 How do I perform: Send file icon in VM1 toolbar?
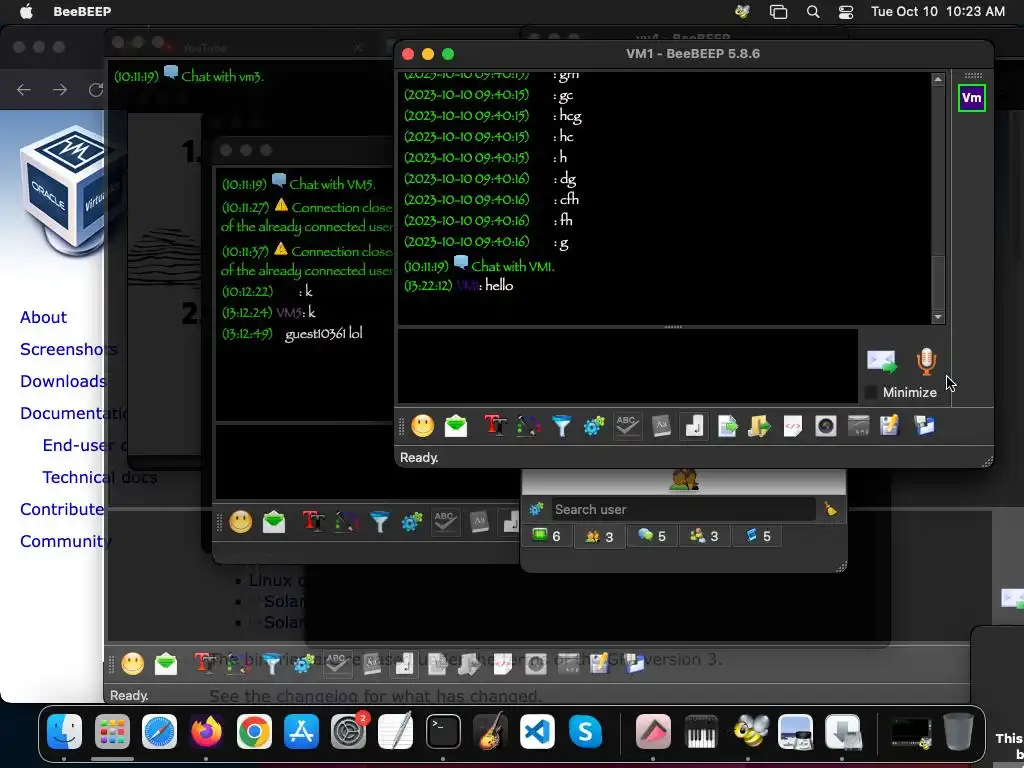tap(727, 426)
